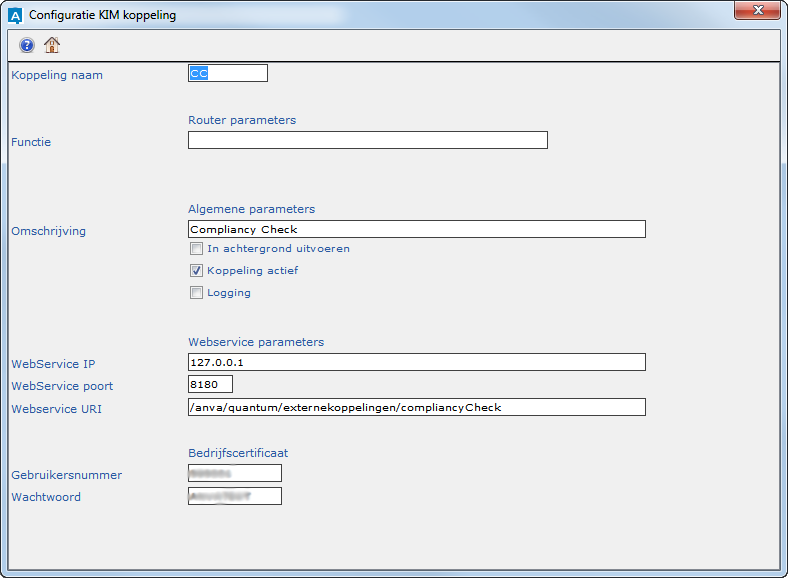Click the Wachtwoord password field
The image size is (788, 578).
[234, 497]
